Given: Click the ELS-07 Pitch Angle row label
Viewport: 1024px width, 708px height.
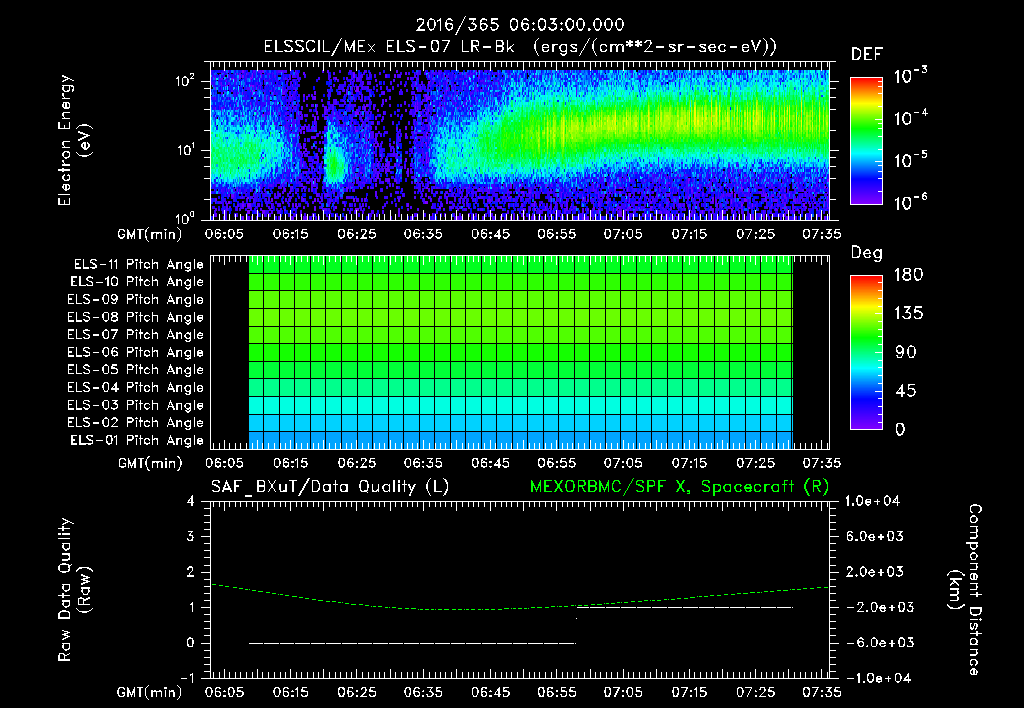Looking at the screenshot, I should 136,334.
